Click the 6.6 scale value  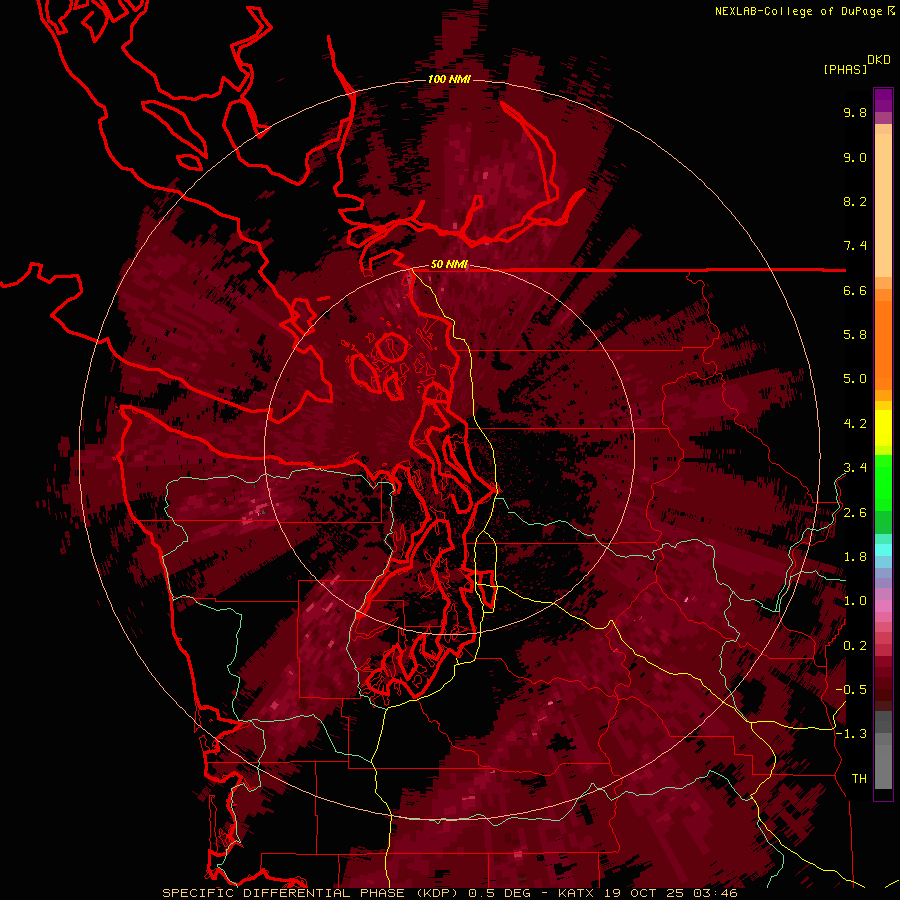[x=855, y=290]
